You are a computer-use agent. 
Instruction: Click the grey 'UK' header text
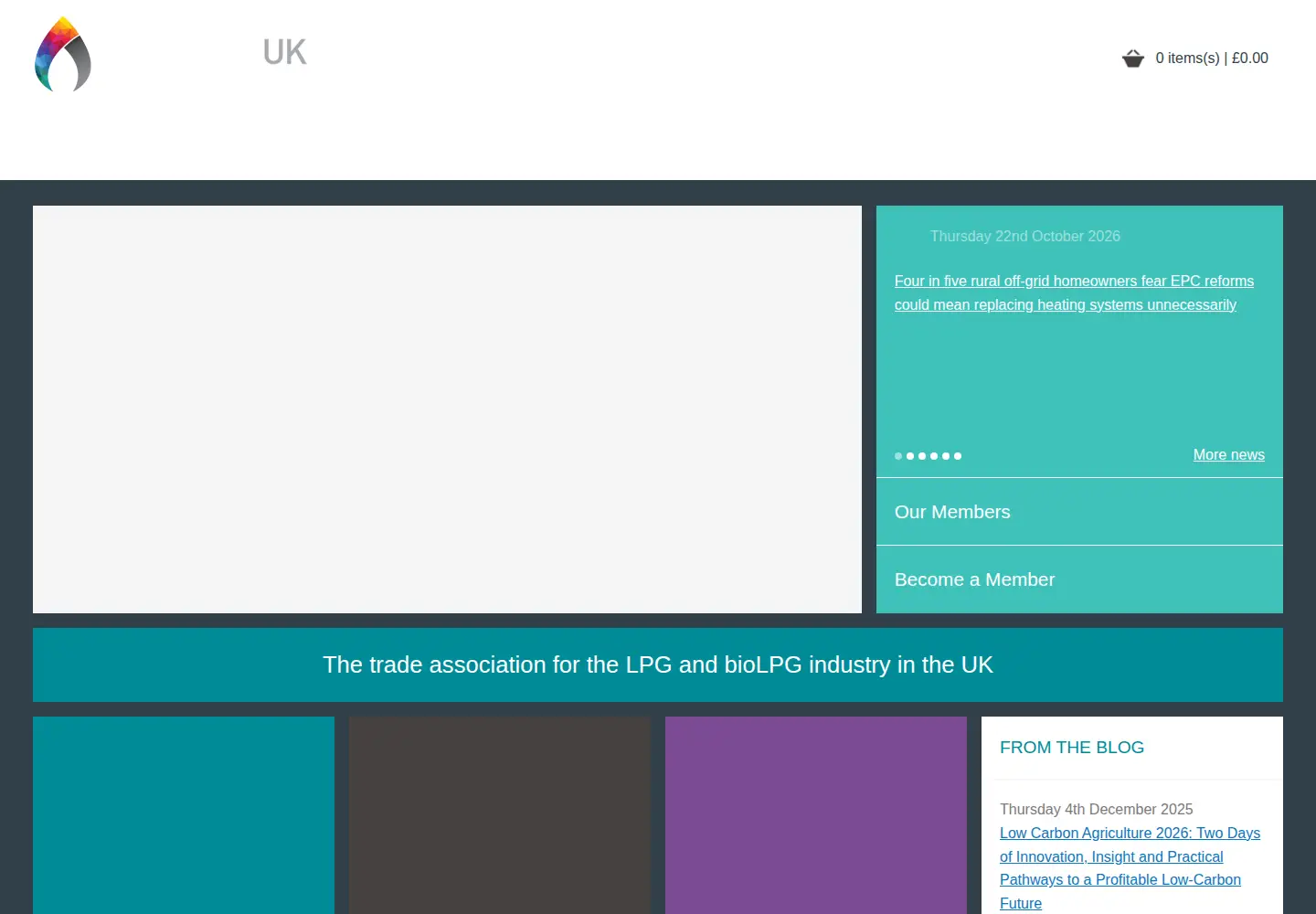click(285, 52)
